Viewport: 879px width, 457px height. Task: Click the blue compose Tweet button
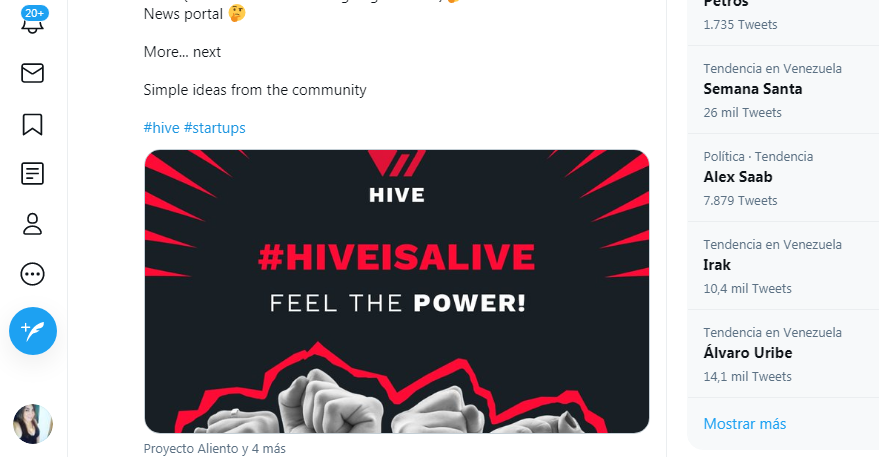33,331
